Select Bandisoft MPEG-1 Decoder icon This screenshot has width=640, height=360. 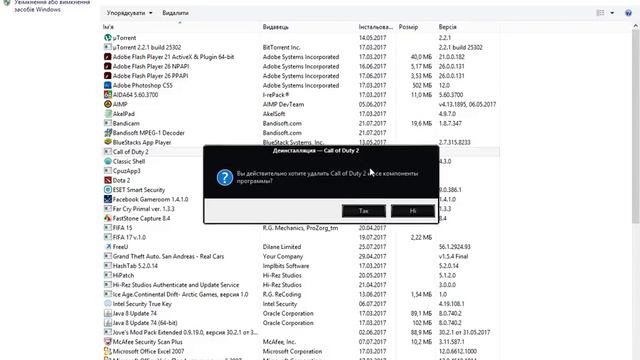click(108, 133)
